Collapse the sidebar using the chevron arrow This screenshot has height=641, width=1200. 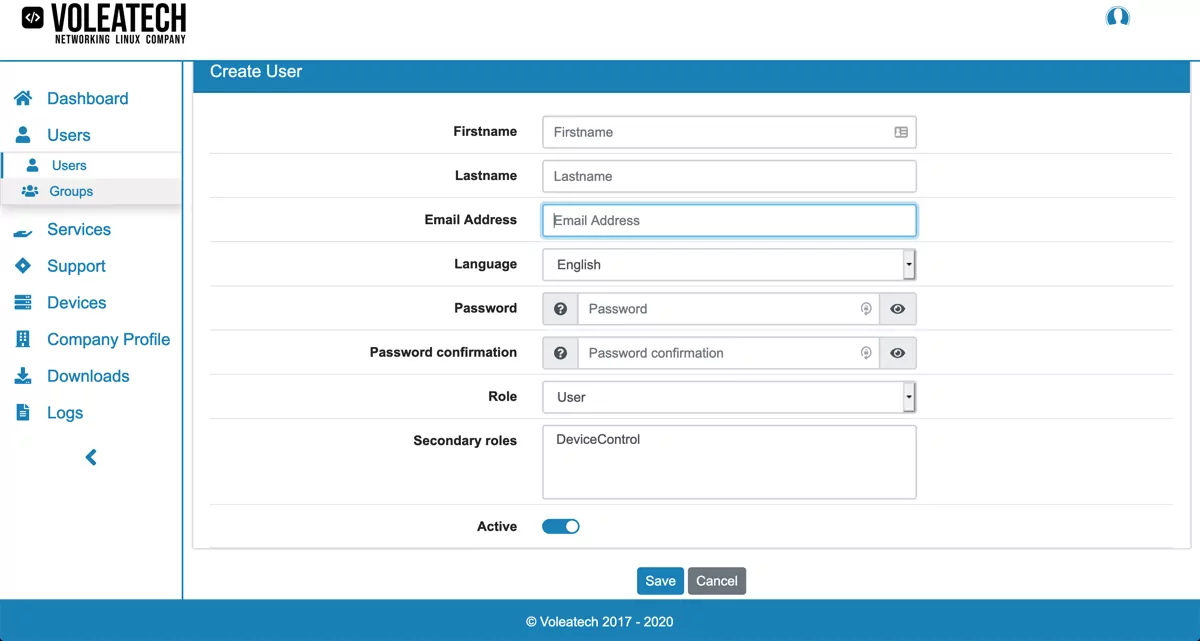(90, 457)
